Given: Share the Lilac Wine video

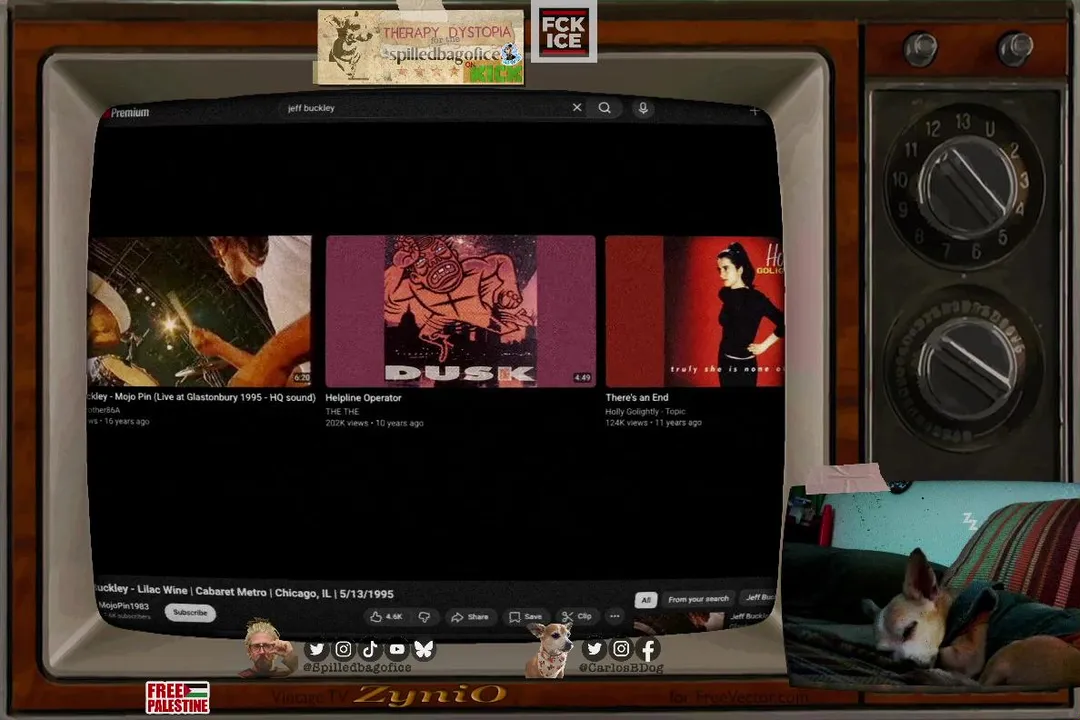Looking at the screenshot, I should [x=470, y=617].
